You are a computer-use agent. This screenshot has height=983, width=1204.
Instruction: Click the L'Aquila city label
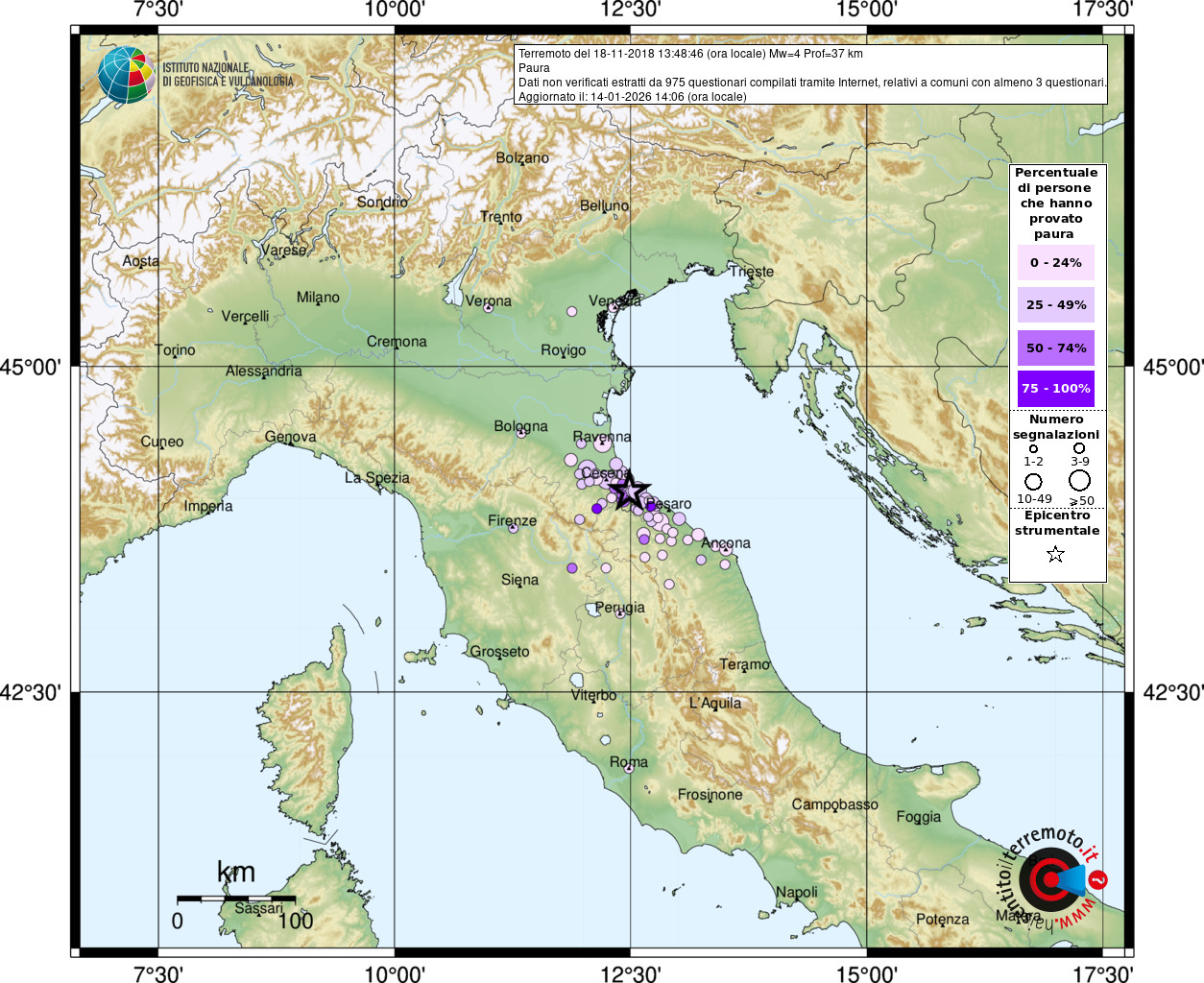715,704
